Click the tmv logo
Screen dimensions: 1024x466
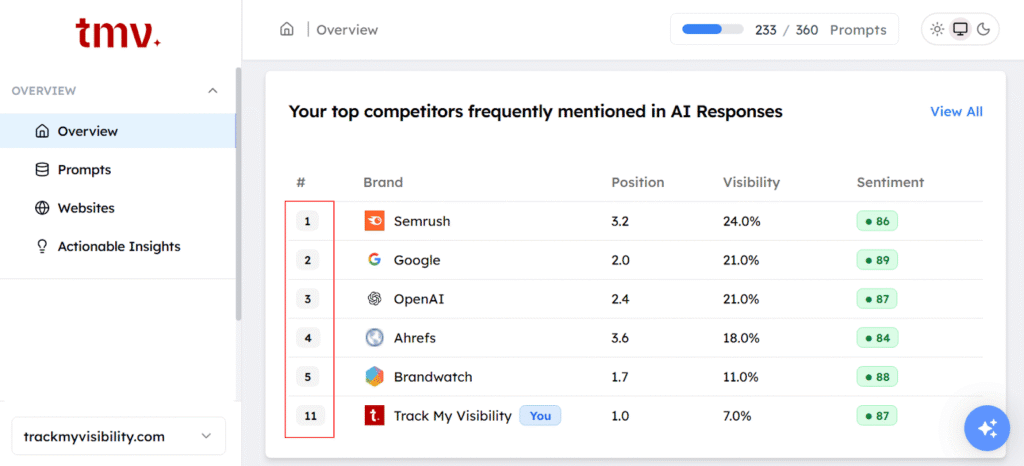pos(118,33)
